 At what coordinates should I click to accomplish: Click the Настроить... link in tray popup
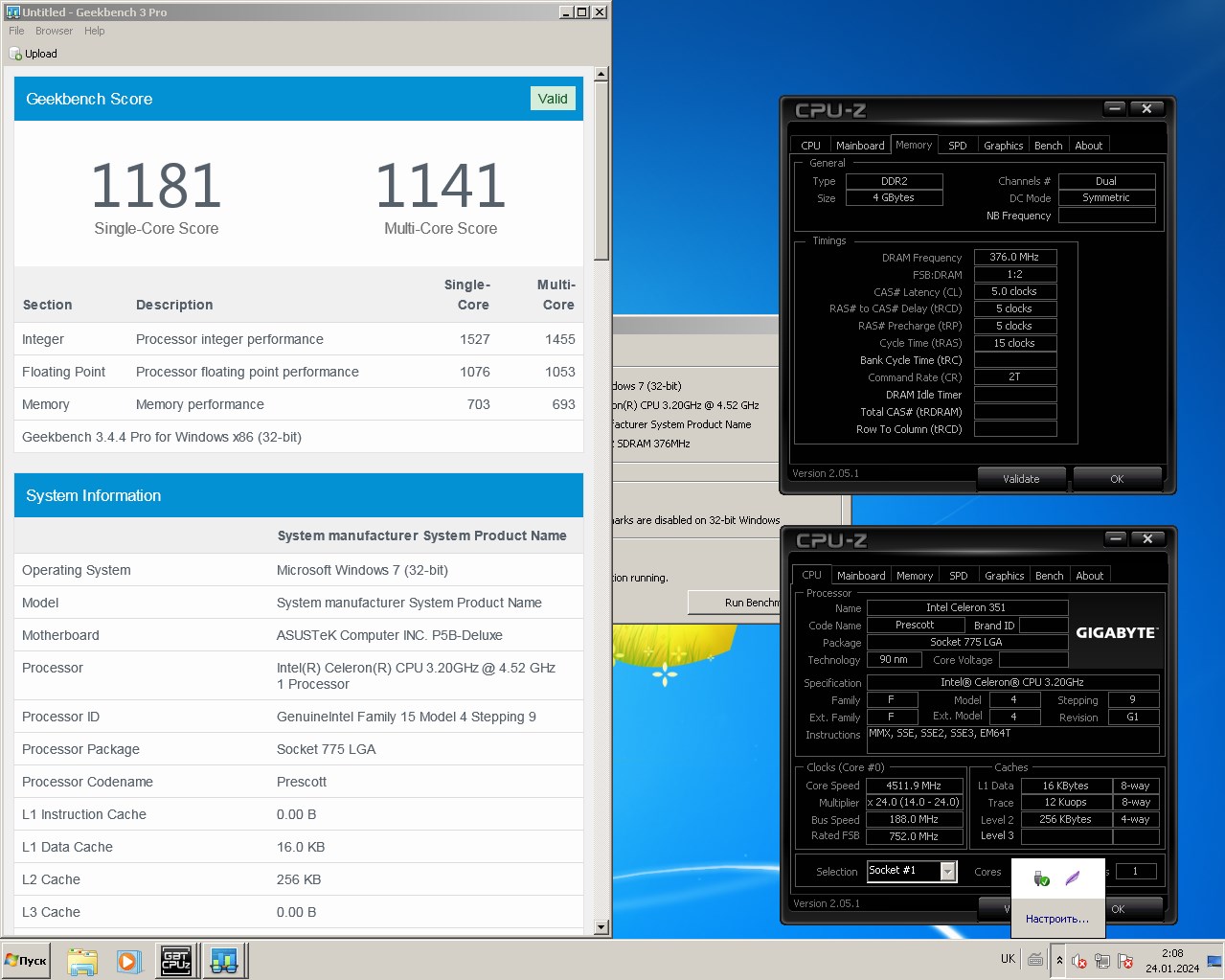tap(1057, 919)
